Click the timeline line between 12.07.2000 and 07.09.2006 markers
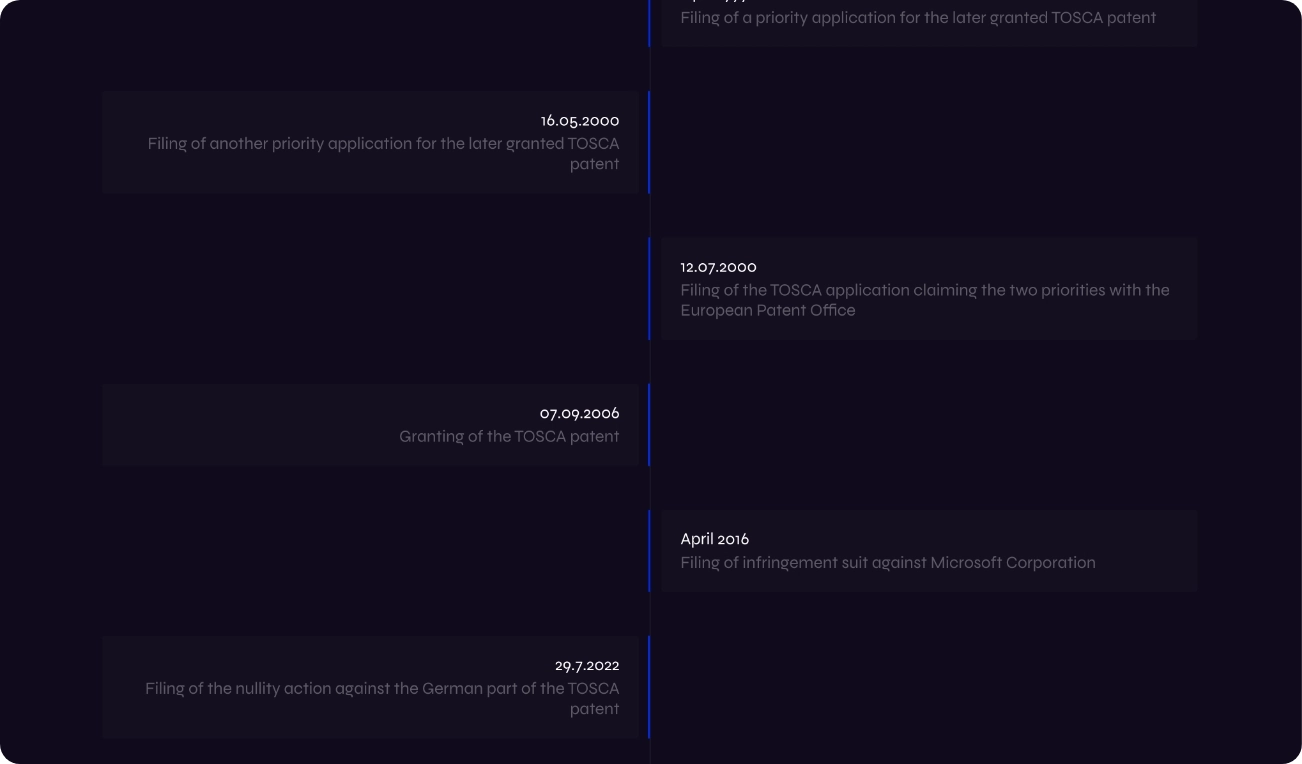The height and width of the screenshot is (764, 1302). click(x=650, y=362)
